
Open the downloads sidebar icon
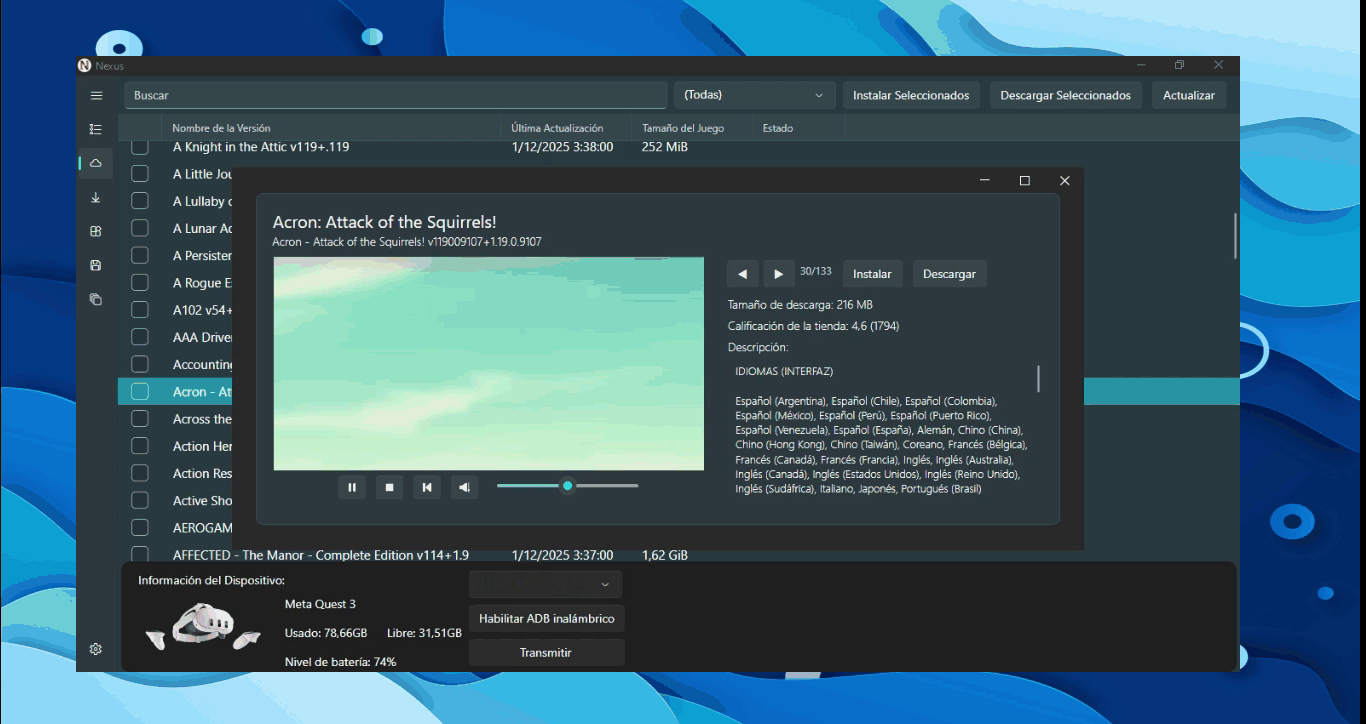pos(96,198)
